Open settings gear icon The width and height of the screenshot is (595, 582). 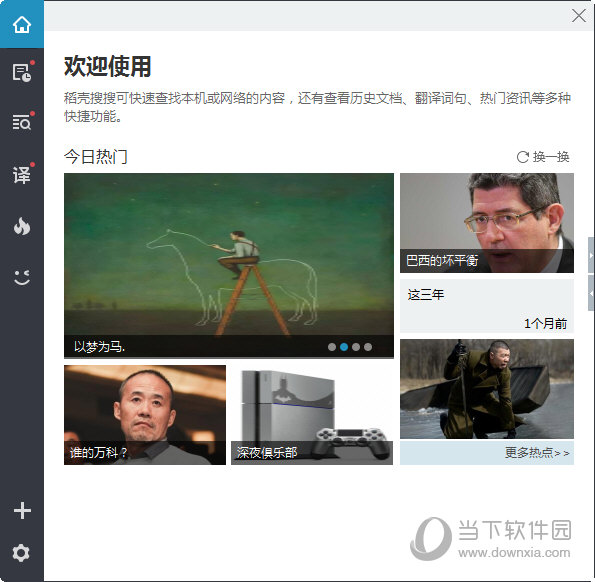tap(21, 553)
